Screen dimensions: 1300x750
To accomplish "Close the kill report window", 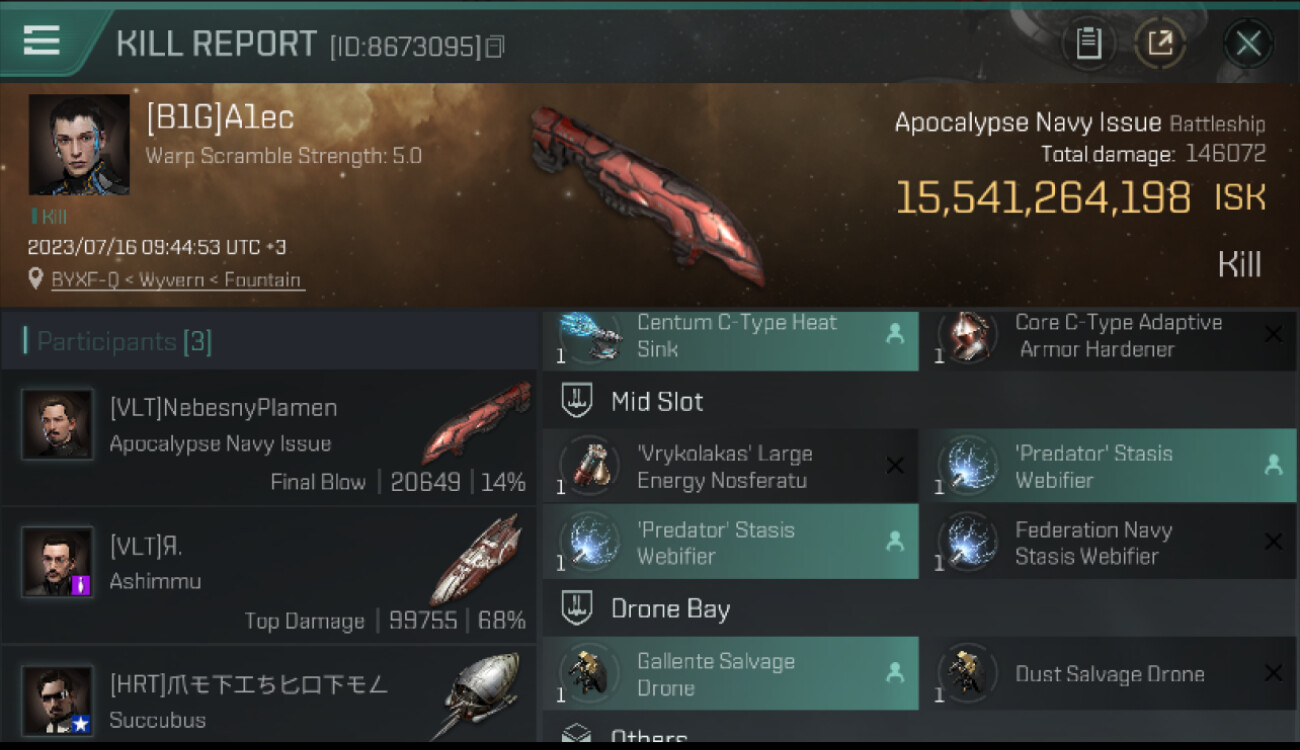I will pos(1248,43).
